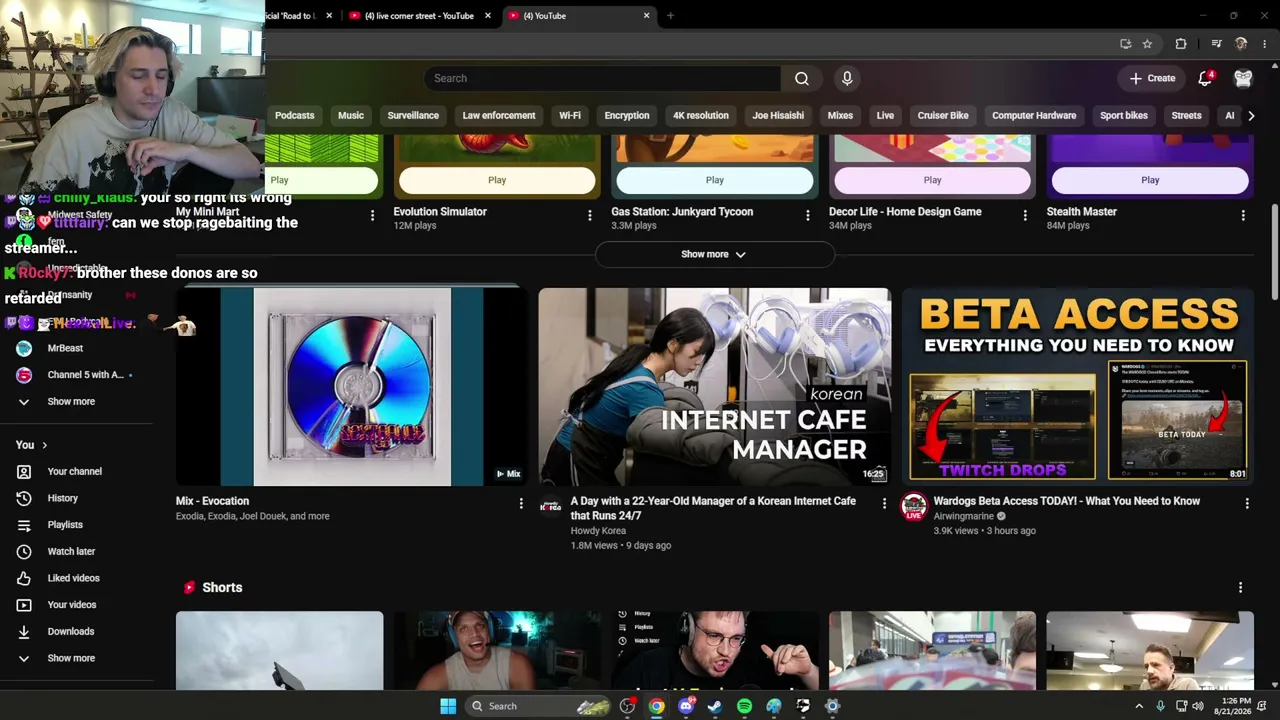Select the Joe Hisaishi chip
This screenshot has height=720, width=1280.
(x=778, y=115)
